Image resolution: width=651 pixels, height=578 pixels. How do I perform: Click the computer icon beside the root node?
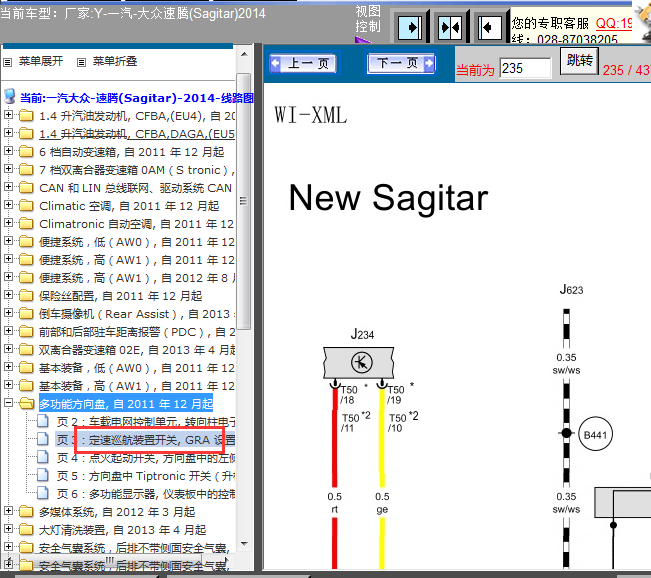[10, 96]
